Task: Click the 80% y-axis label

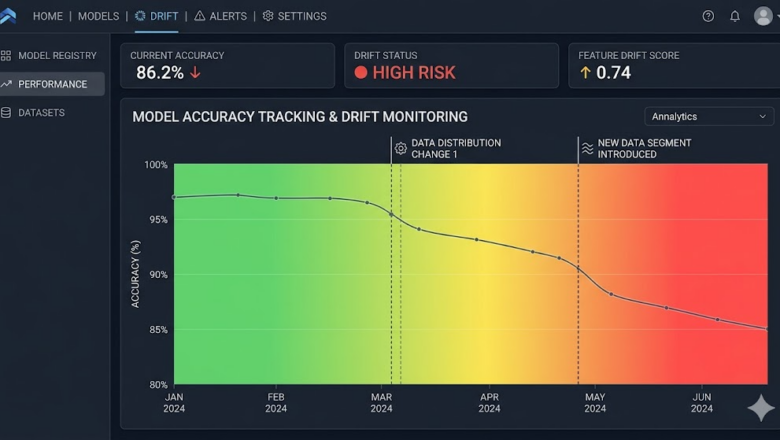Action: (158, 384)
